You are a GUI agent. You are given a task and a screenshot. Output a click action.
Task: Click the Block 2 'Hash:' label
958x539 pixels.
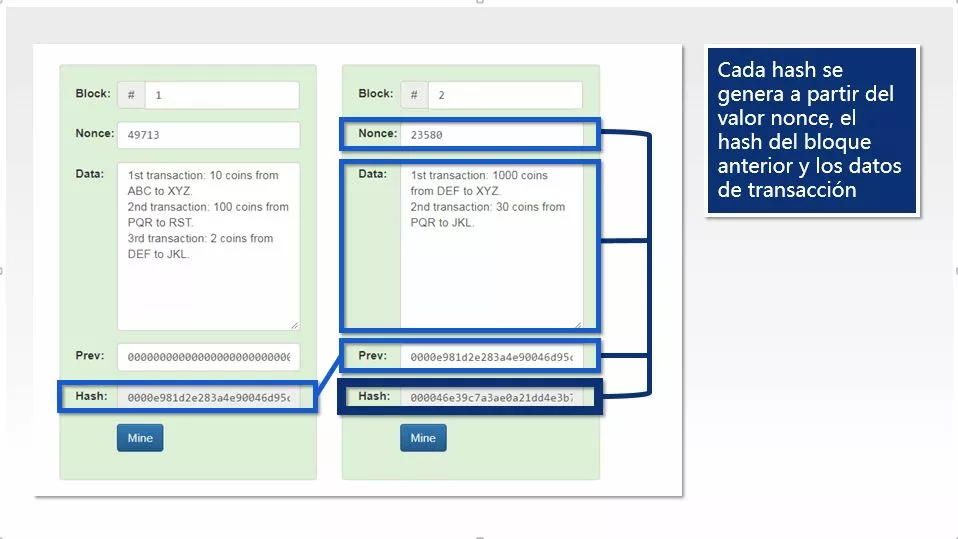[x=374, y=396]
